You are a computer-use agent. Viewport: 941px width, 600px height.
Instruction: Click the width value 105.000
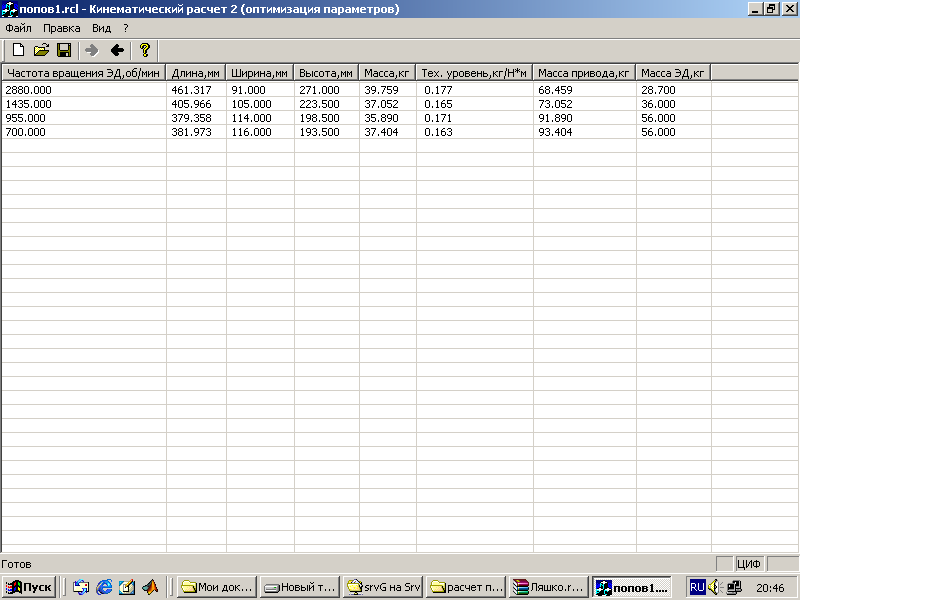(251, 104)
